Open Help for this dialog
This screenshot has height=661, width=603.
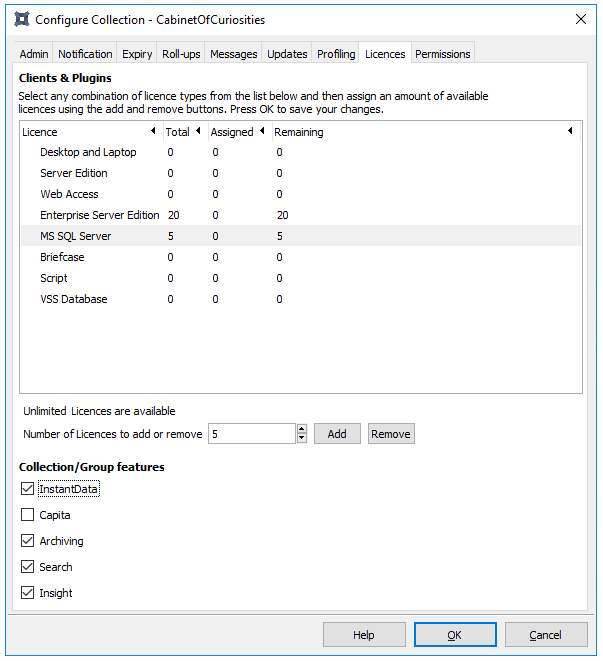pos(364,635)
